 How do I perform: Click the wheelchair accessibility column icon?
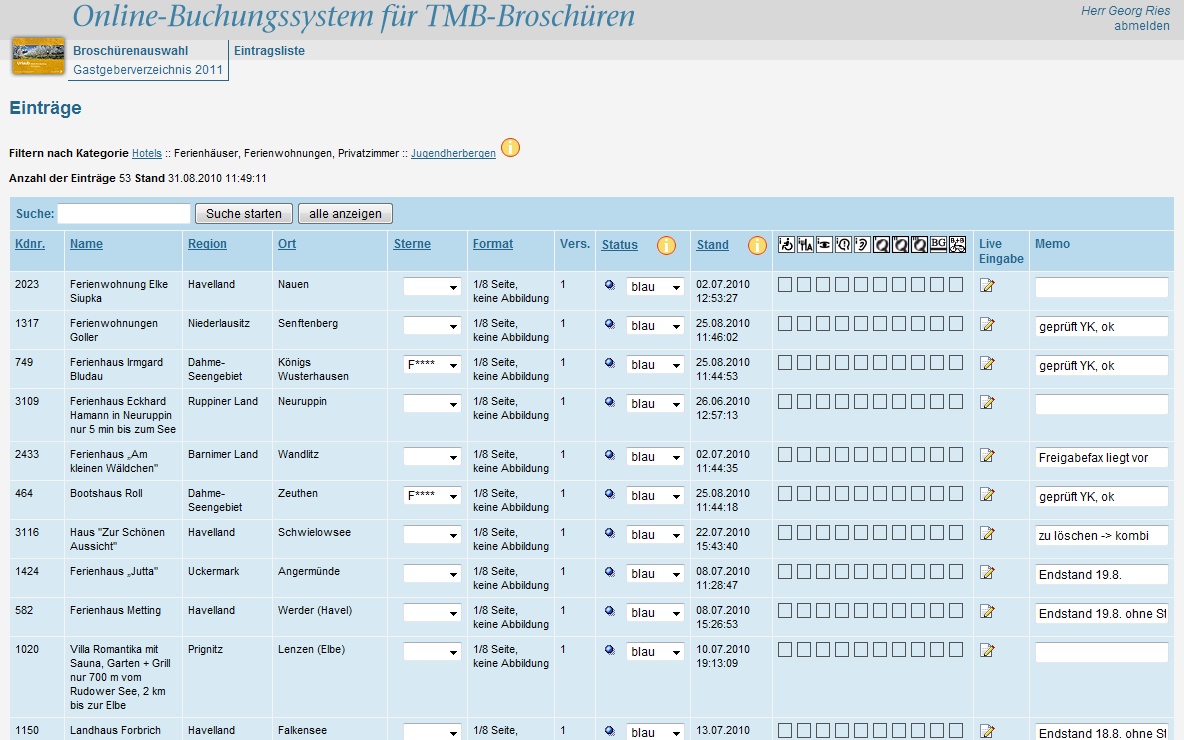(786, 244)
